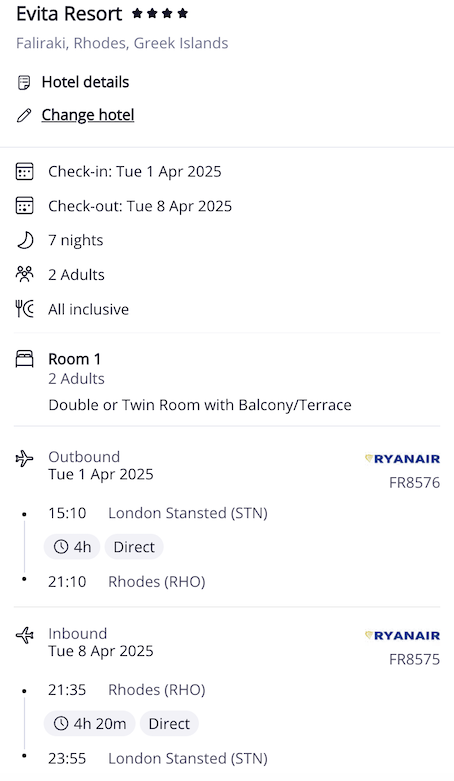Screen dimensions: 454x781
Task: Click the moon icon for 7 nights
Action: [x=25, y=240]
